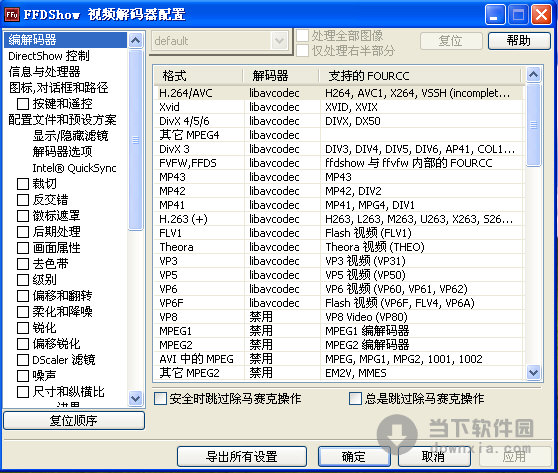Select the FVFW,FFDS codec row
Screen dimensions: 558x473
tap(339, 163)
